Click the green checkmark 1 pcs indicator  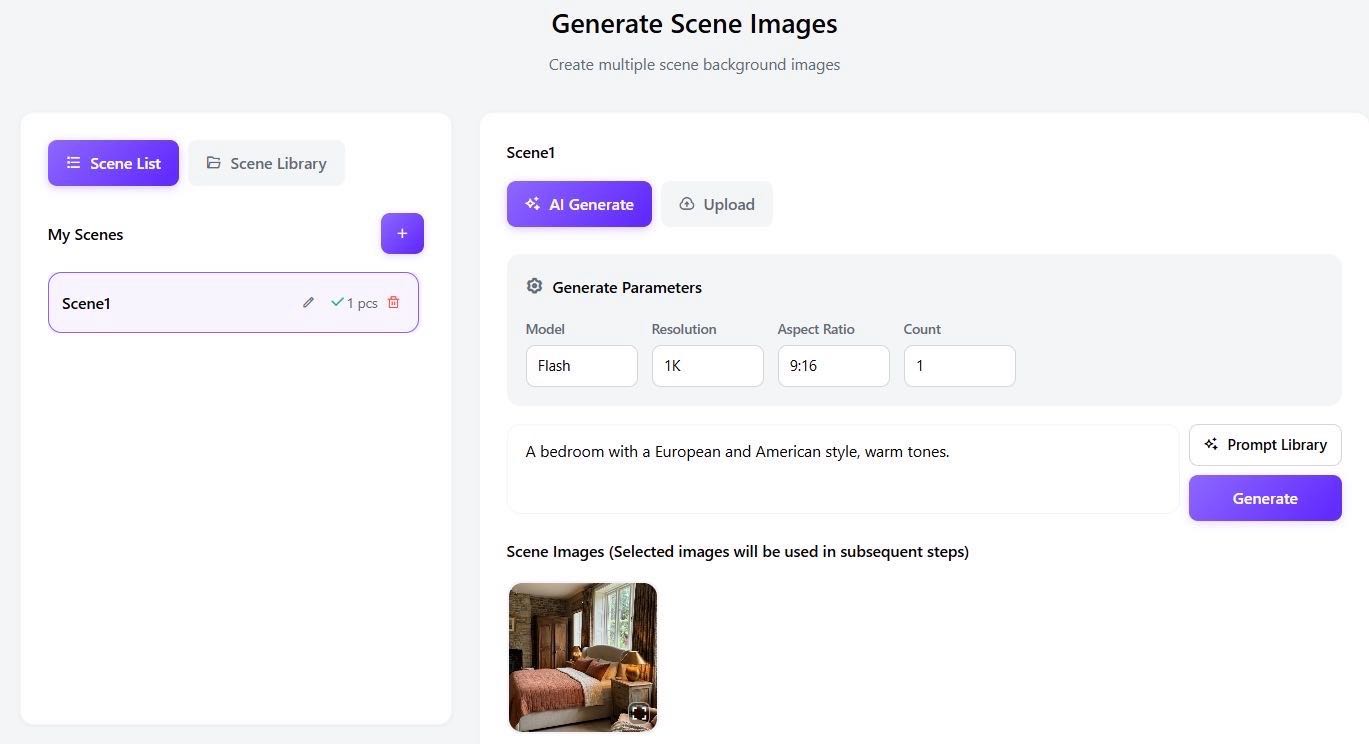point(354,303)
